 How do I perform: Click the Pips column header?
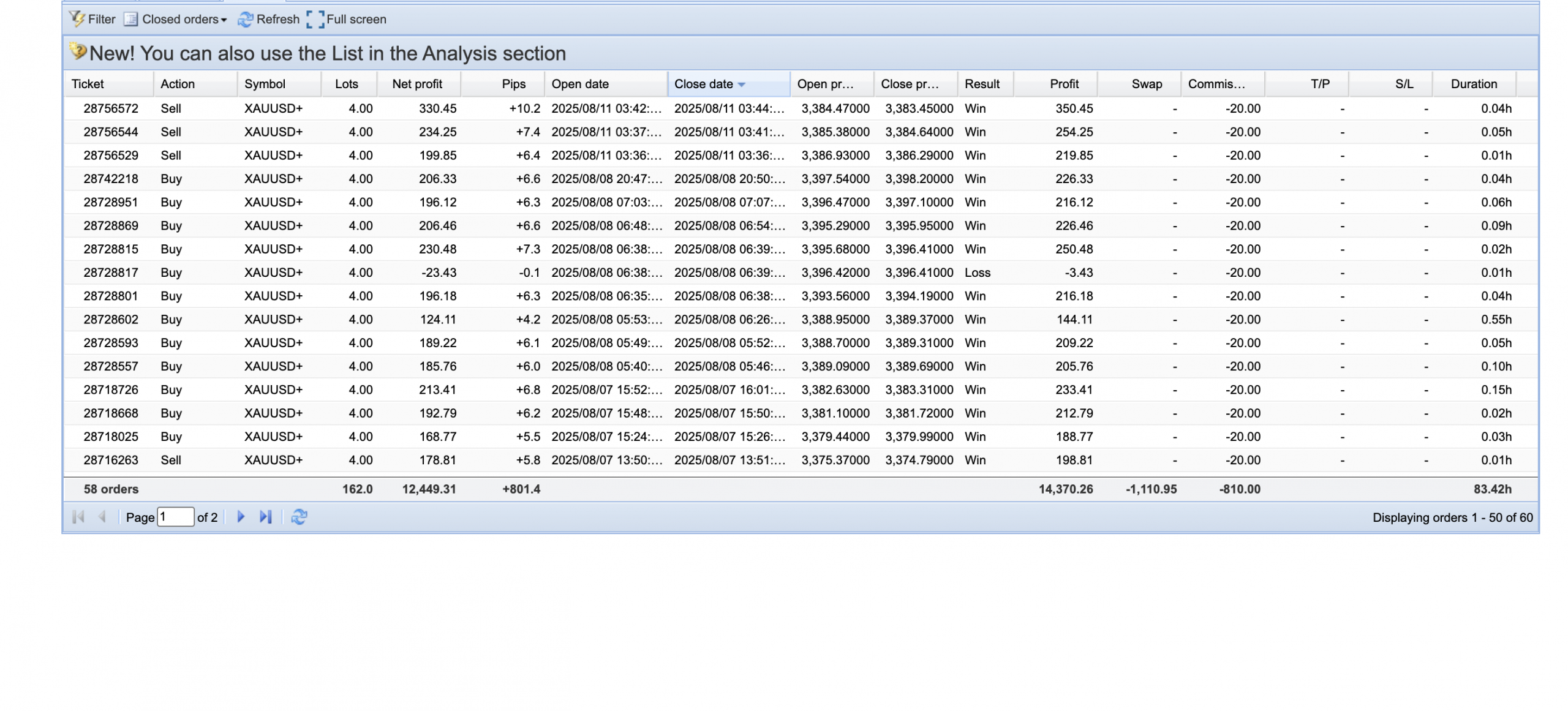tap(513, 84)
